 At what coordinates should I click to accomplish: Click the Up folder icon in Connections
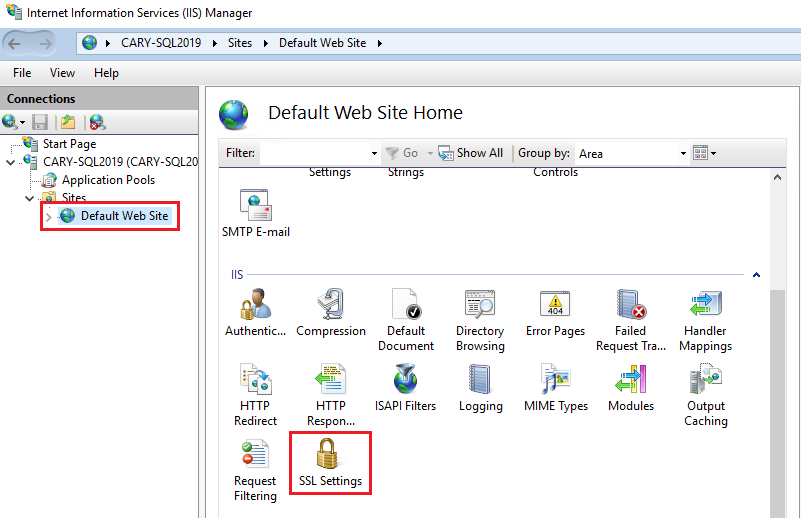coord(68,122)
